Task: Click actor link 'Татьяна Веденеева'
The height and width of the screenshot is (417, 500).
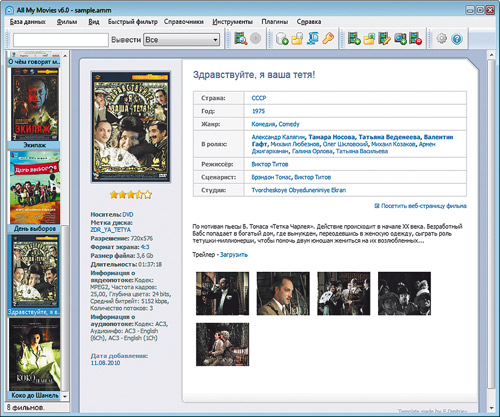Action: point(389,137)
